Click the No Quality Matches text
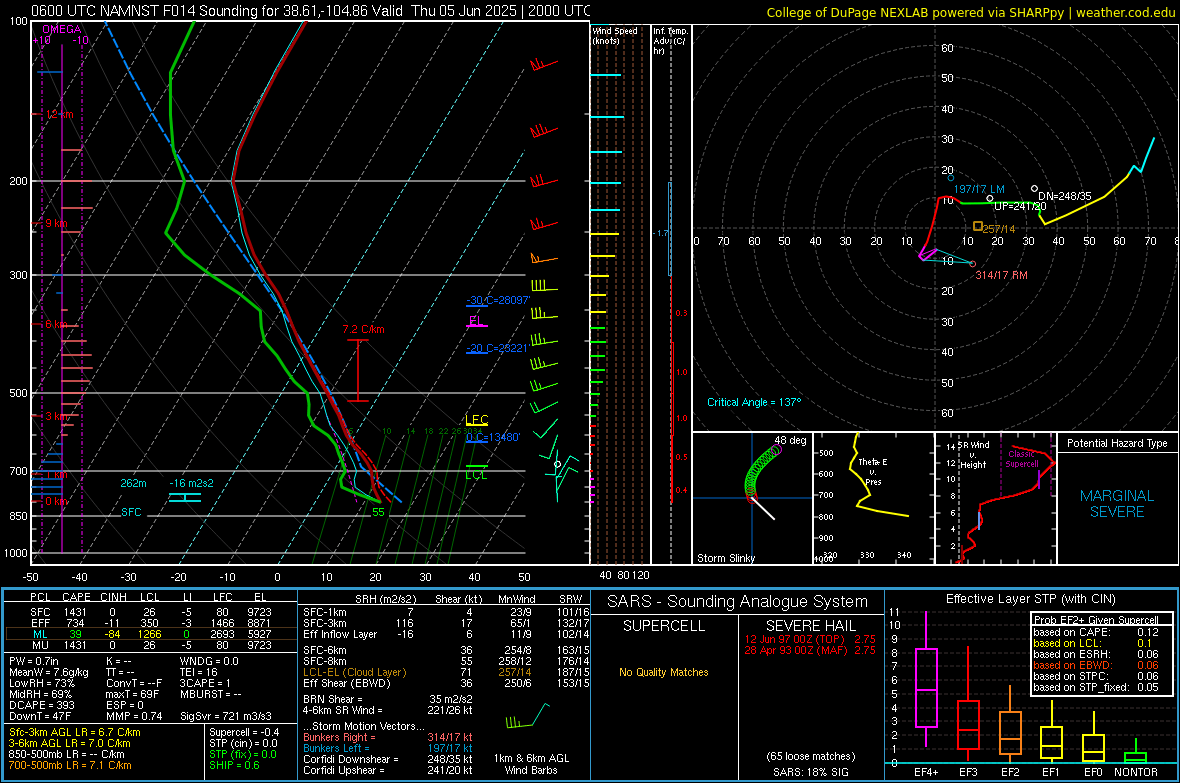 pos(664,672)
